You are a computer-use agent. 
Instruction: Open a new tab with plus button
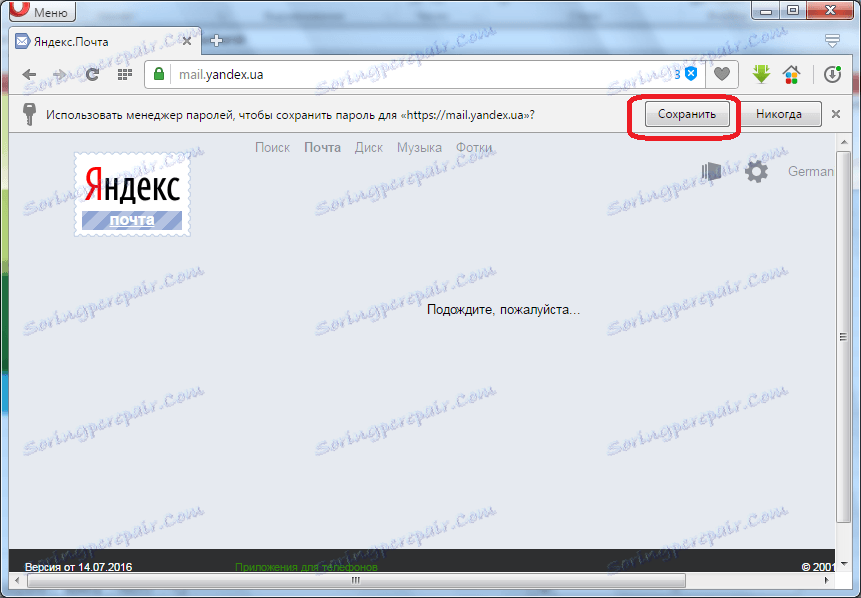tap(216, 41)
